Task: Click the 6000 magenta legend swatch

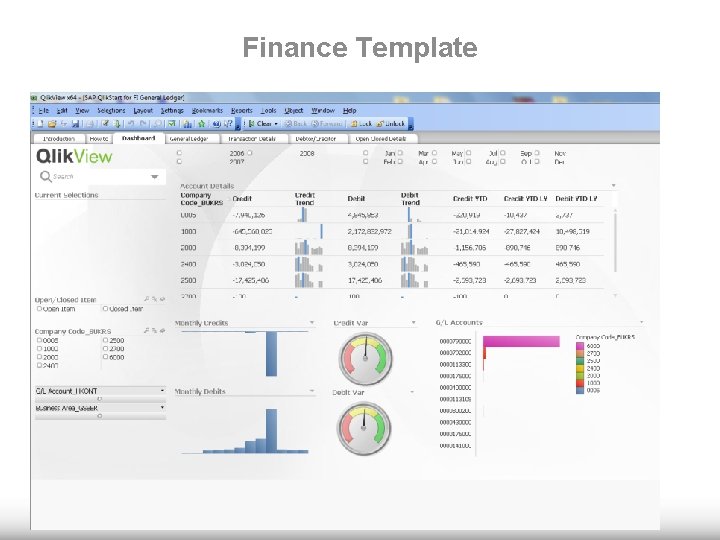Action: coord(580,346)
